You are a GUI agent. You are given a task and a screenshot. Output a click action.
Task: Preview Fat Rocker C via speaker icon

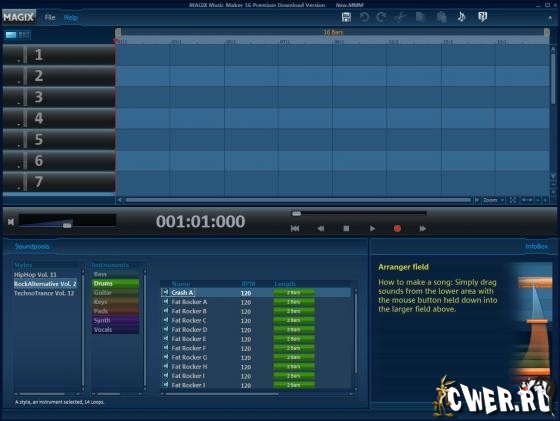tap(165, 320)
